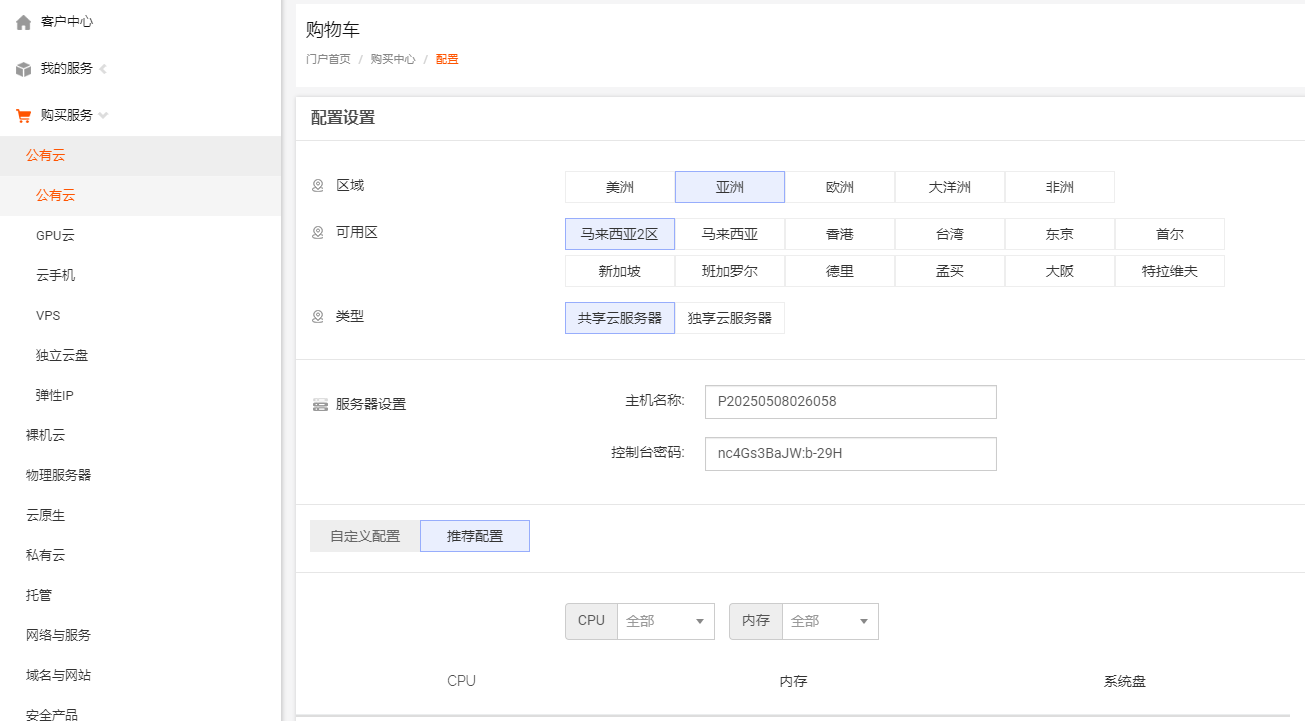Click the home icon beside 客户中心

tap(24, 22)
